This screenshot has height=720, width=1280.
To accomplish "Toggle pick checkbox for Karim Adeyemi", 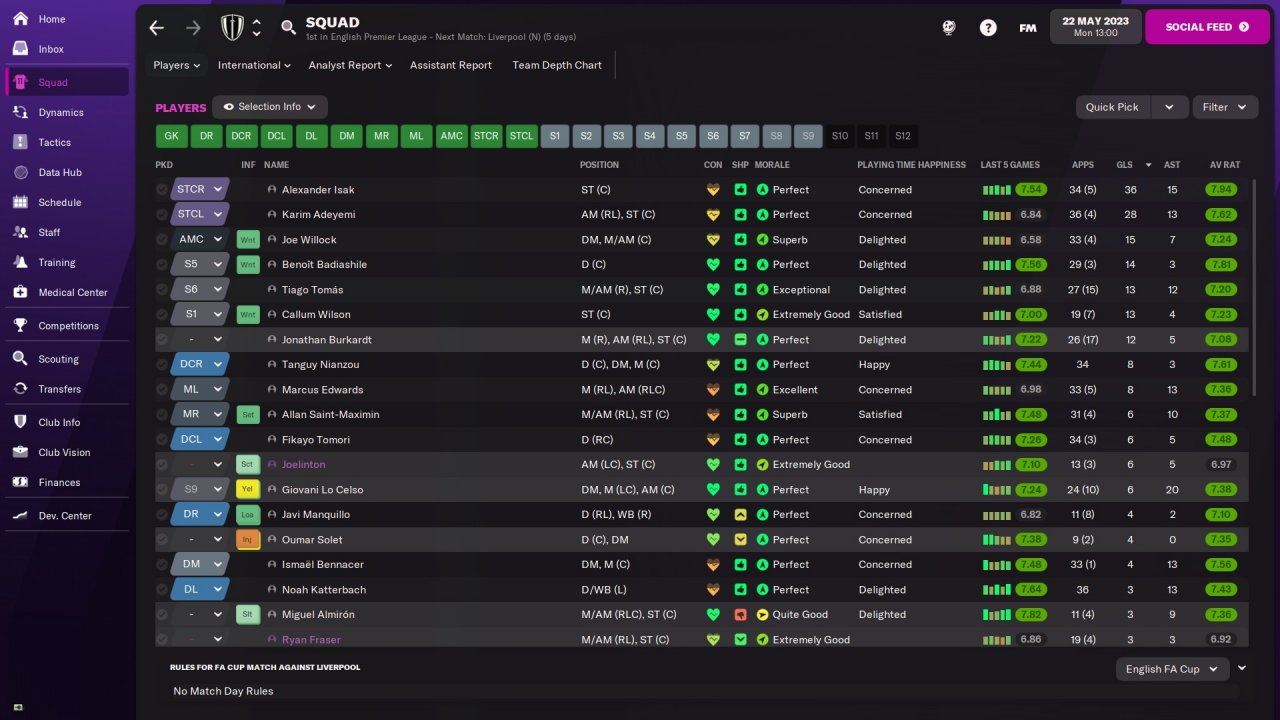I will click(162, 214).
